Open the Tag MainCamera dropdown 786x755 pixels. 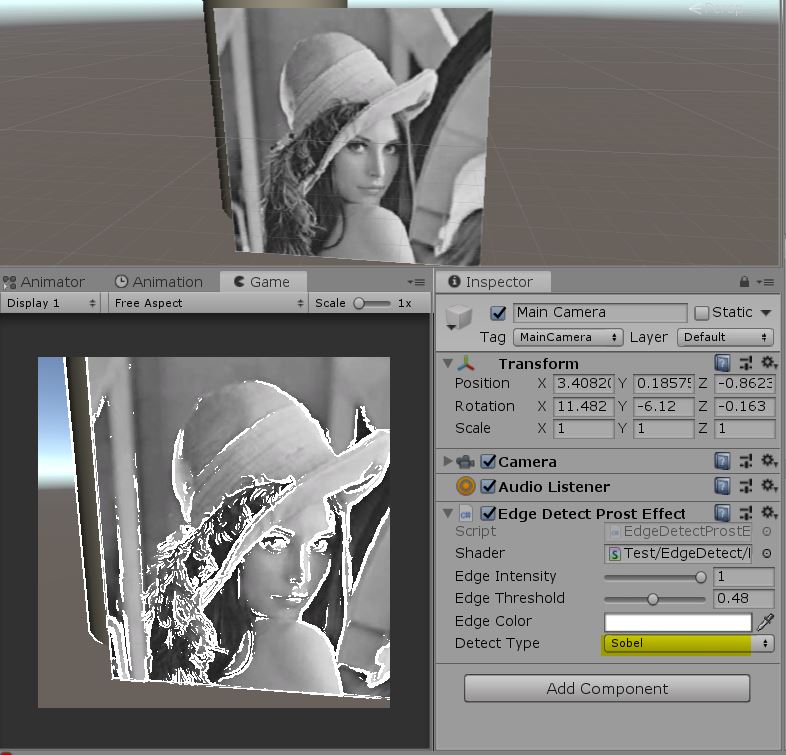pyautogui.click(x=568, y=337)
